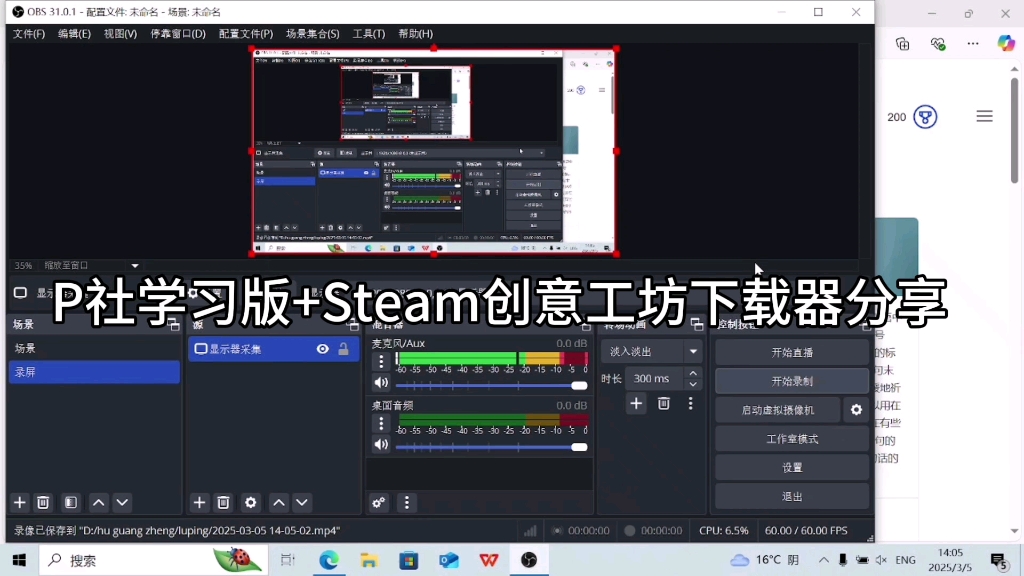
Task: Open 场景集合(S) menu
Action: 313,33
